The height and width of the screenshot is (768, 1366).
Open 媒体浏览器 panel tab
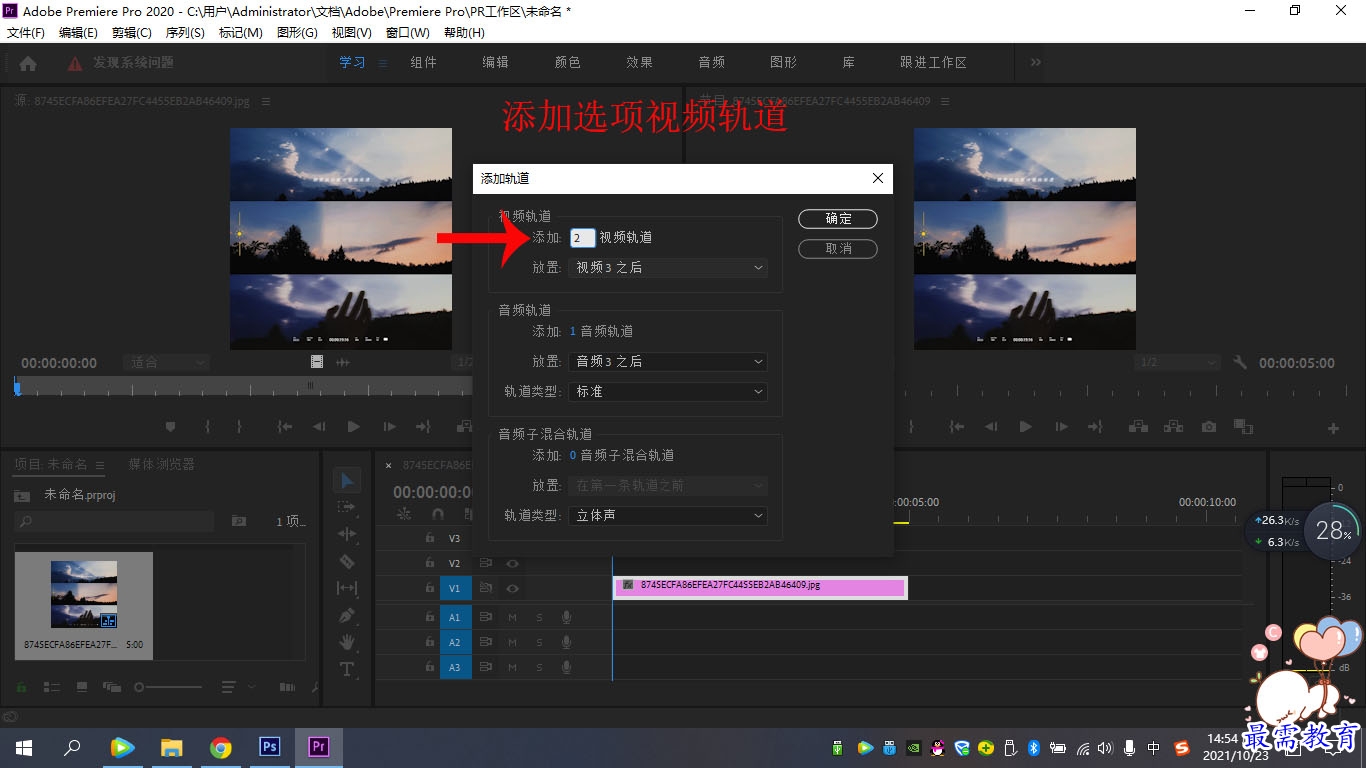tap(162, 464)
